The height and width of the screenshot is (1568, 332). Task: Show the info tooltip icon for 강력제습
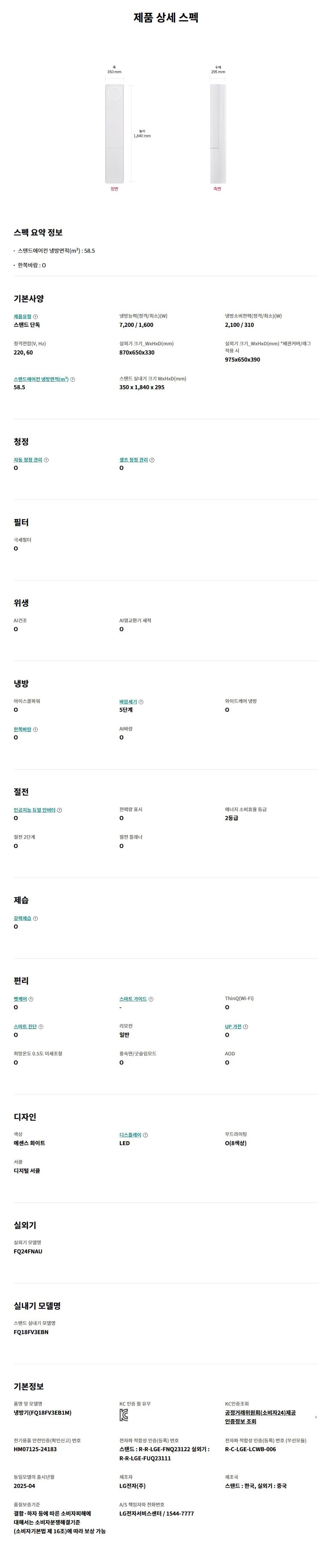point(35,919)
